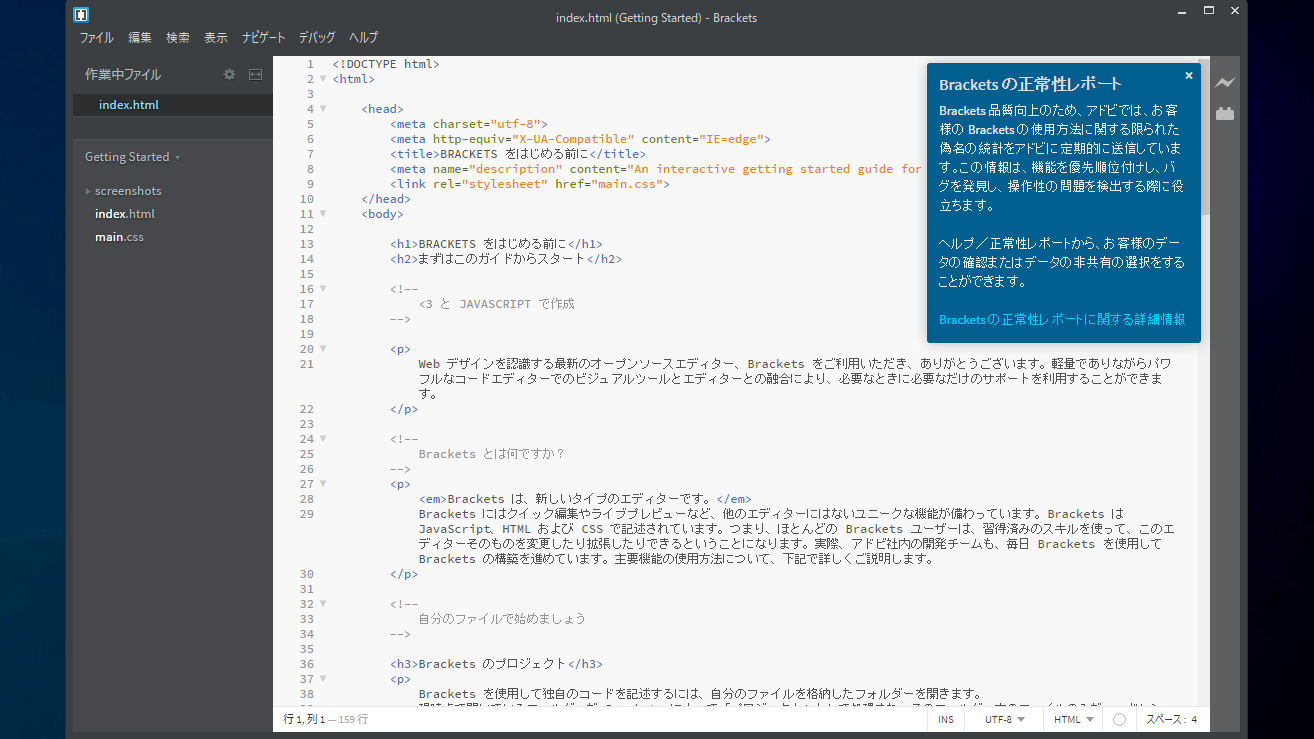Click meta http-equiv X-UA-Compatible line
This screenshot has width=1314, height=739.
[x=580, y=139]
